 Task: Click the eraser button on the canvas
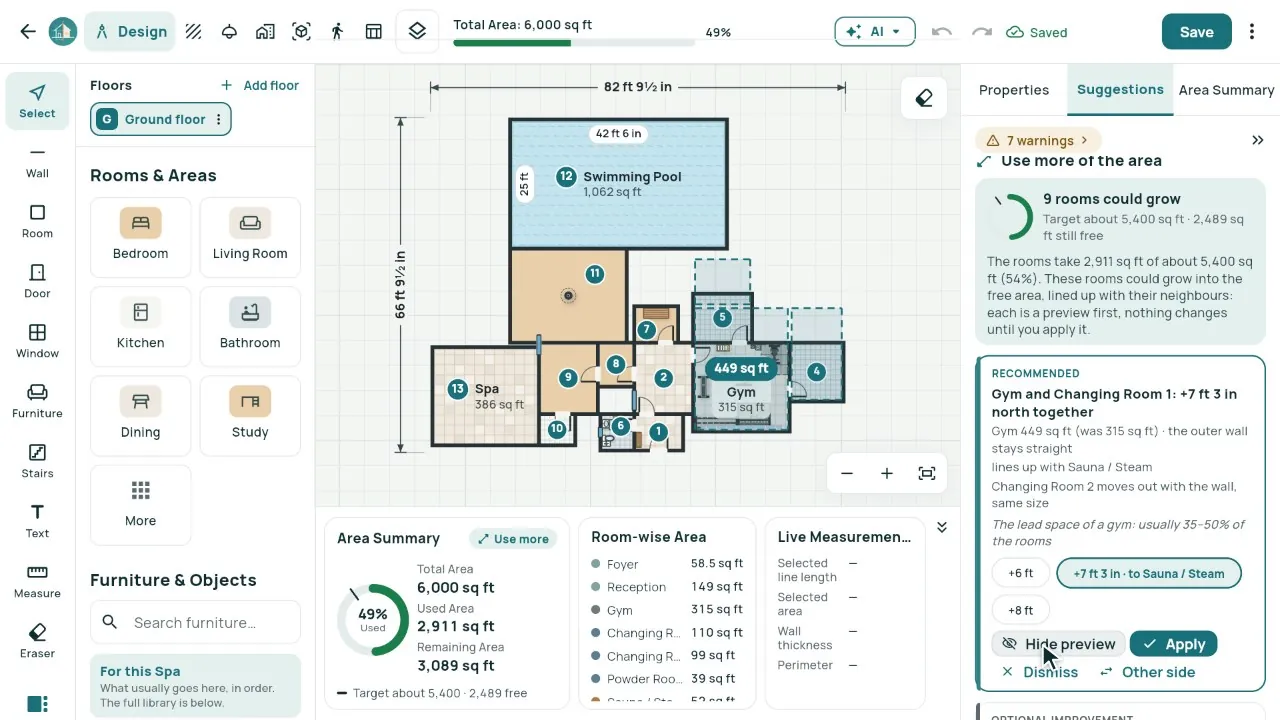(x=924, y=98)
